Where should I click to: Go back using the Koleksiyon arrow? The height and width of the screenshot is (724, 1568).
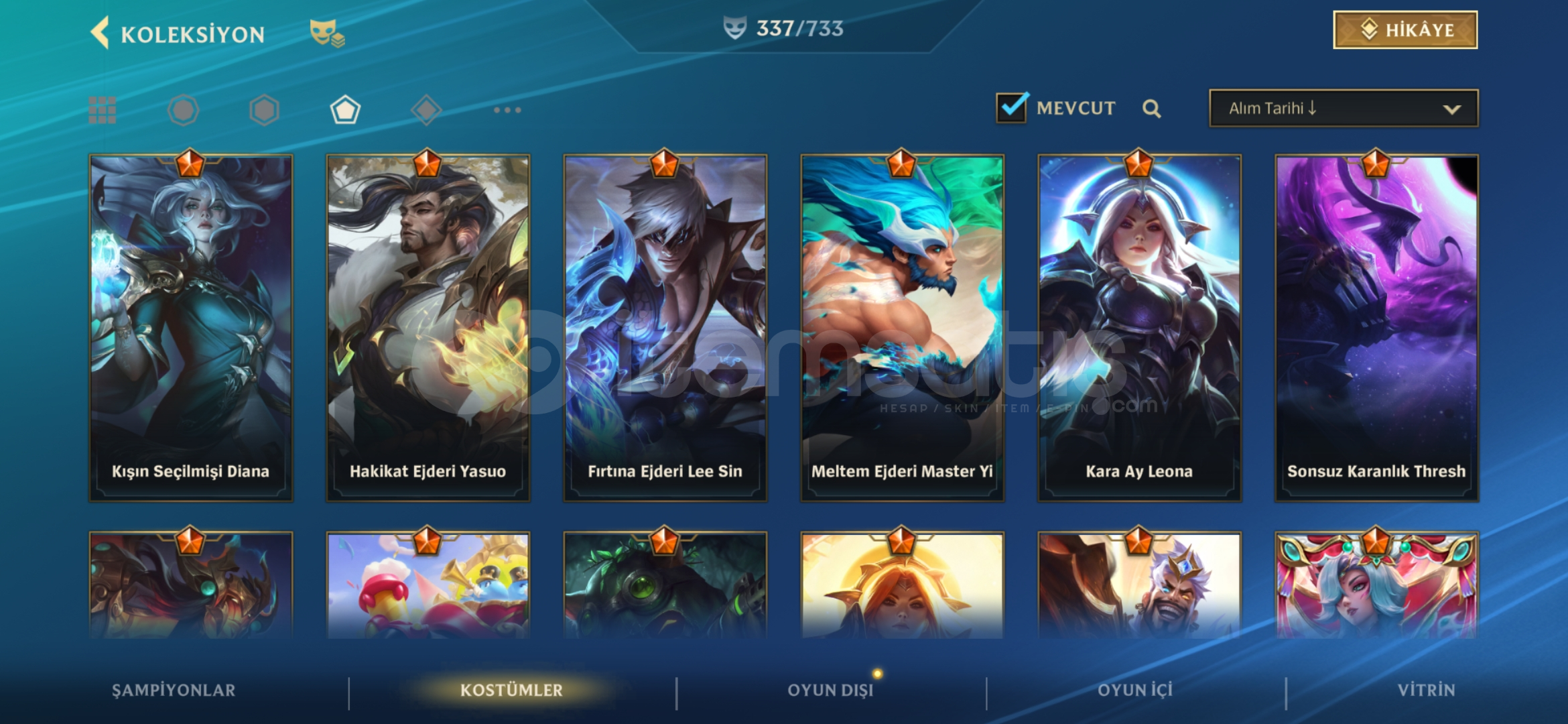(101, 33)
